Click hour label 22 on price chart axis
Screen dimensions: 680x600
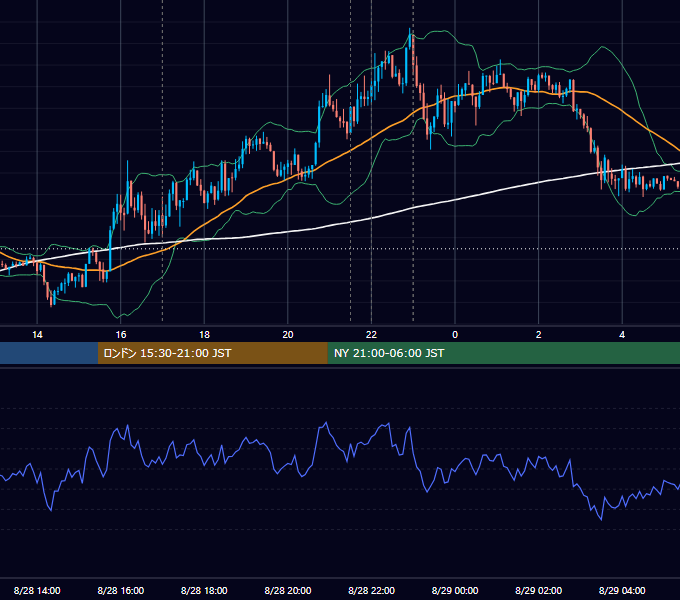pos(371,335)
